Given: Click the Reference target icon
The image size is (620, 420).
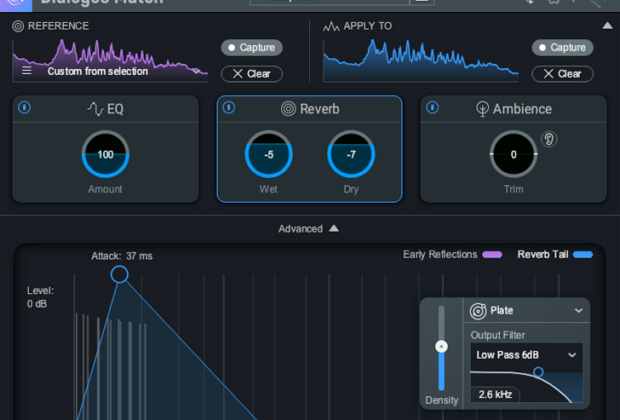Looking at the screenshot, I should tap(18, 26).
